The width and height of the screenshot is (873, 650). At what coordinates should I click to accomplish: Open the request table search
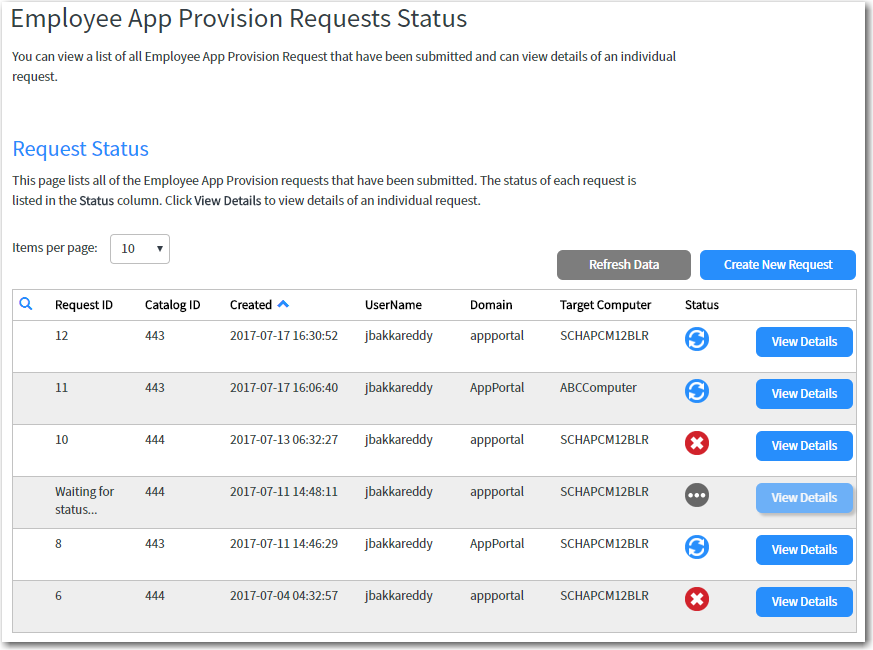click(27, 304)
